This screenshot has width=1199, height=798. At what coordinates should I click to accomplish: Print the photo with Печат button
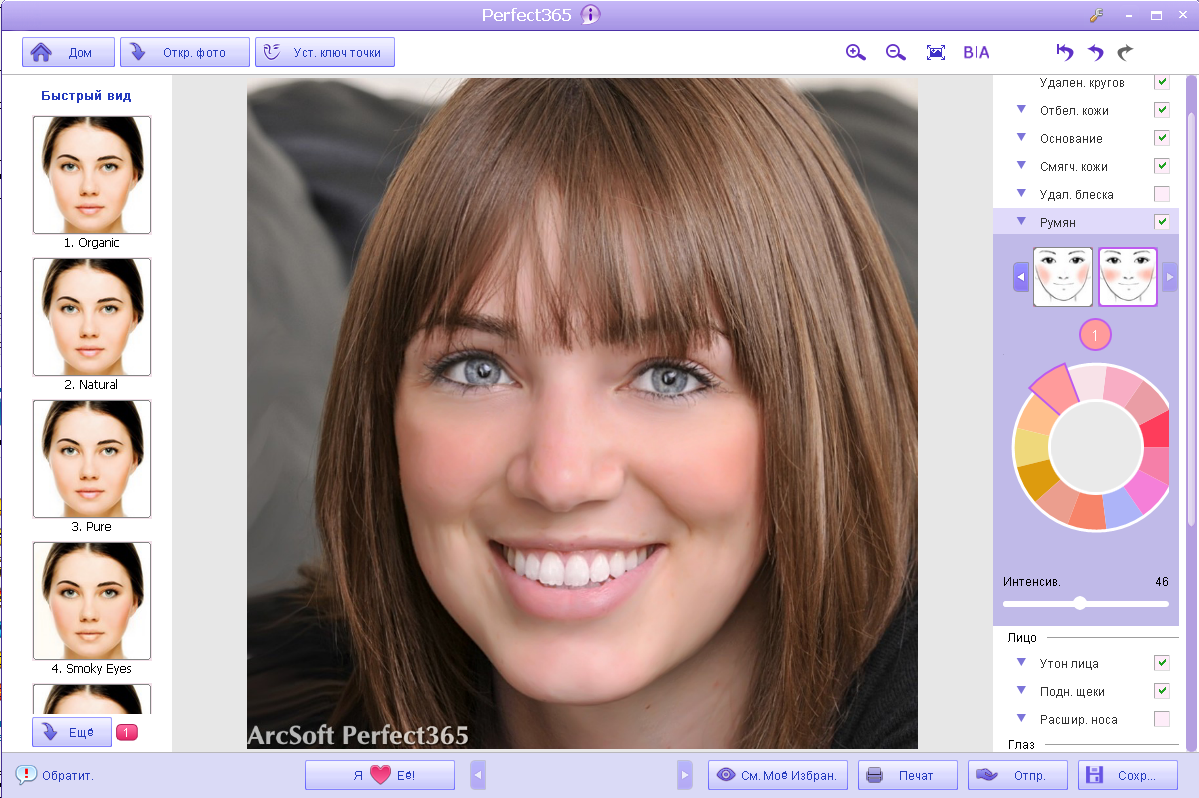click(x=908, y=775)
